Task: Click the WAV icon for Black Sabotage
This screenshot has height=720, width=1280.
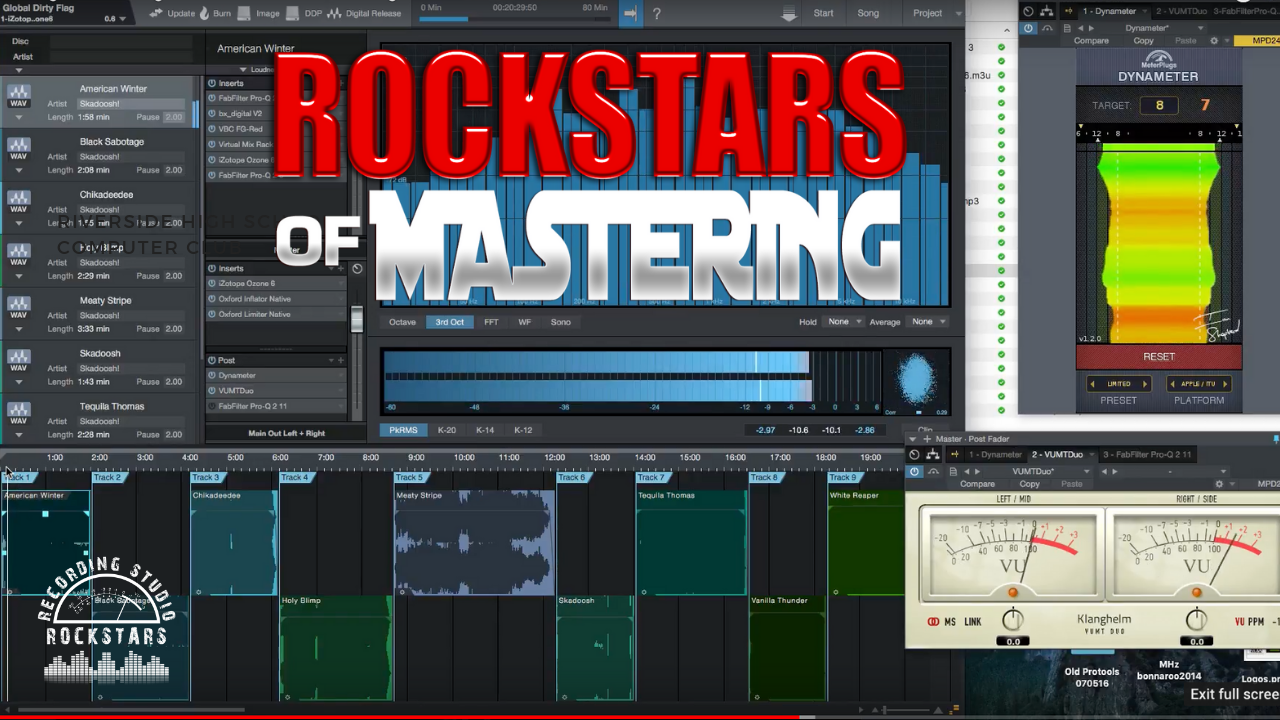Action: [18, 149]
